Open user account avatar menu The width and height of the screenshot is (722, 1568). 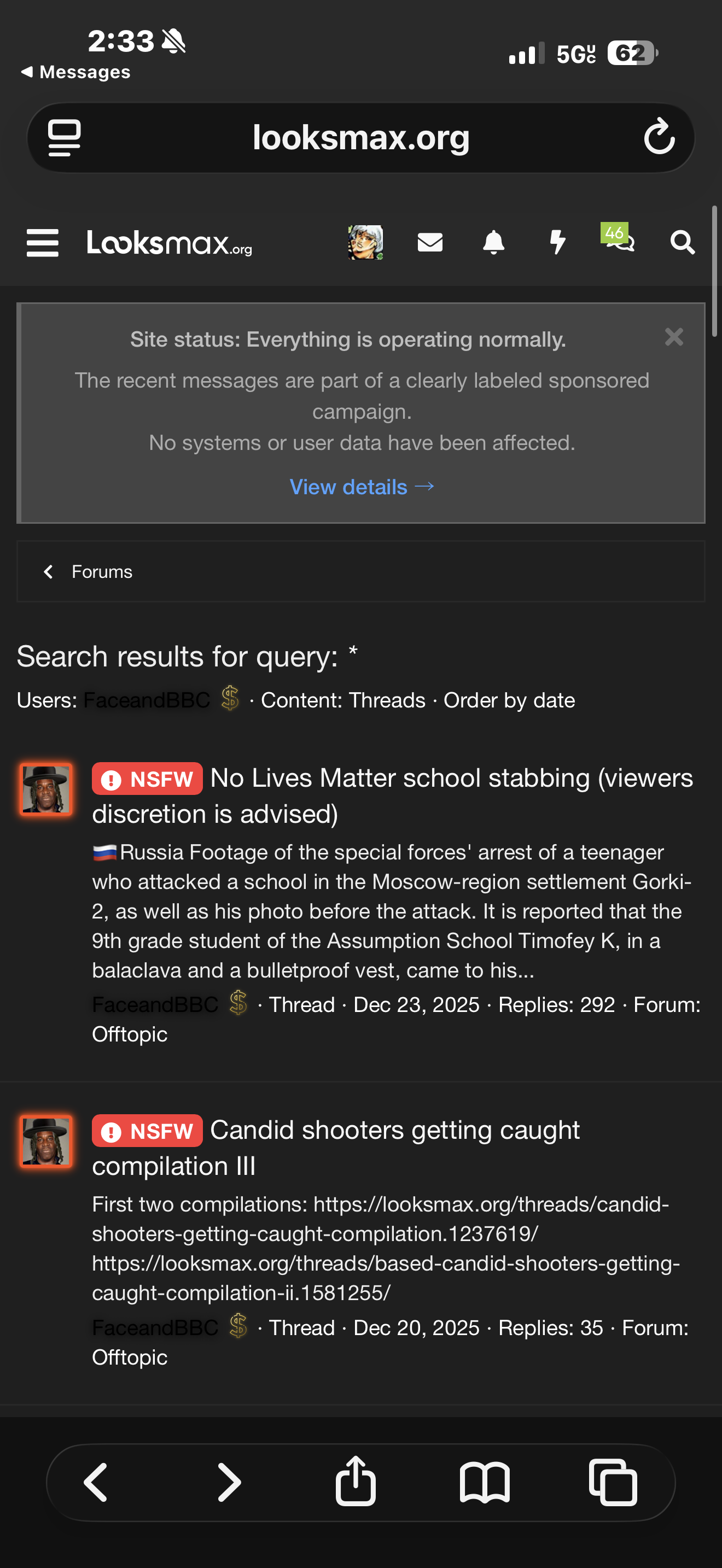(x=365, y=242)
